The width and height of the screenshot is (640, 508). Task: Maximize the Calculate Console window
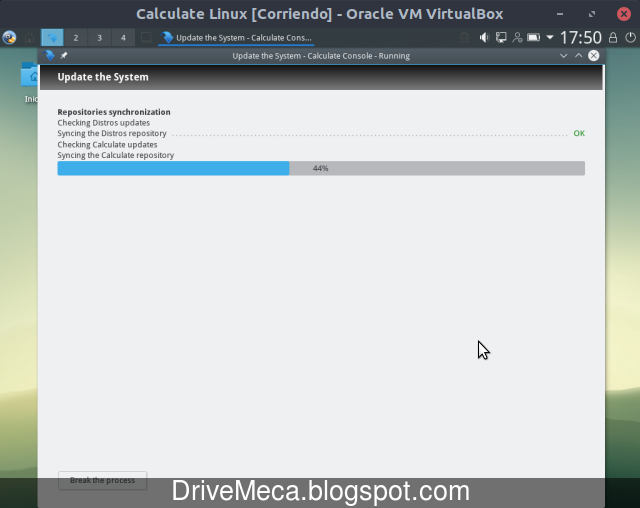(579, 55)
